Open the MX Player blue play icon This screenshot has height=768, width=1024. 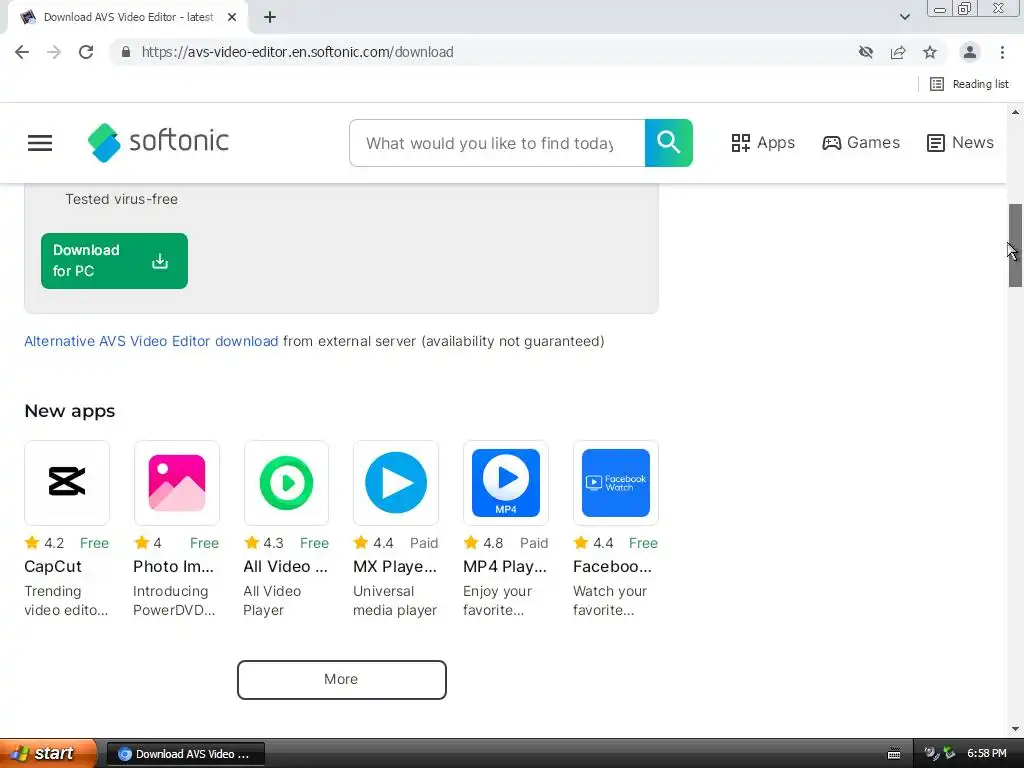pyautogui.click(x=396, y=483)
